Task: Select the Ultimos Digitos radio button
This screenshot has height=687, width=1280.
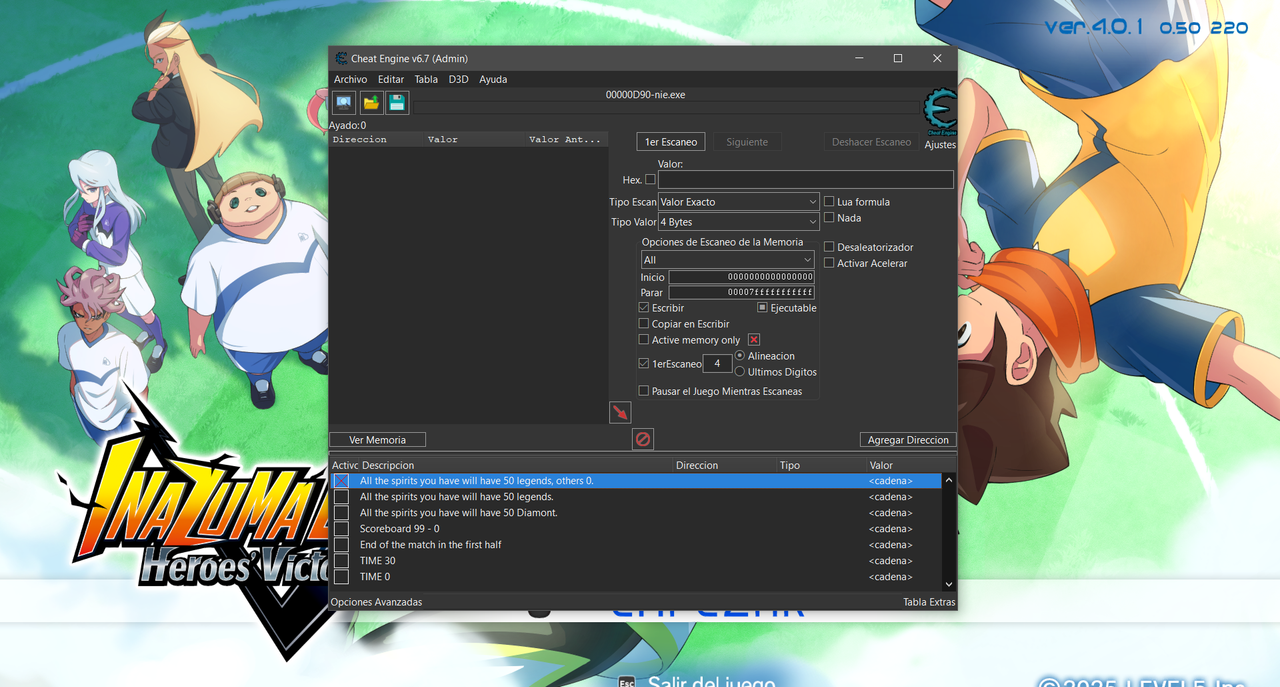Action: pyautogui.click(x=740, y=372)
